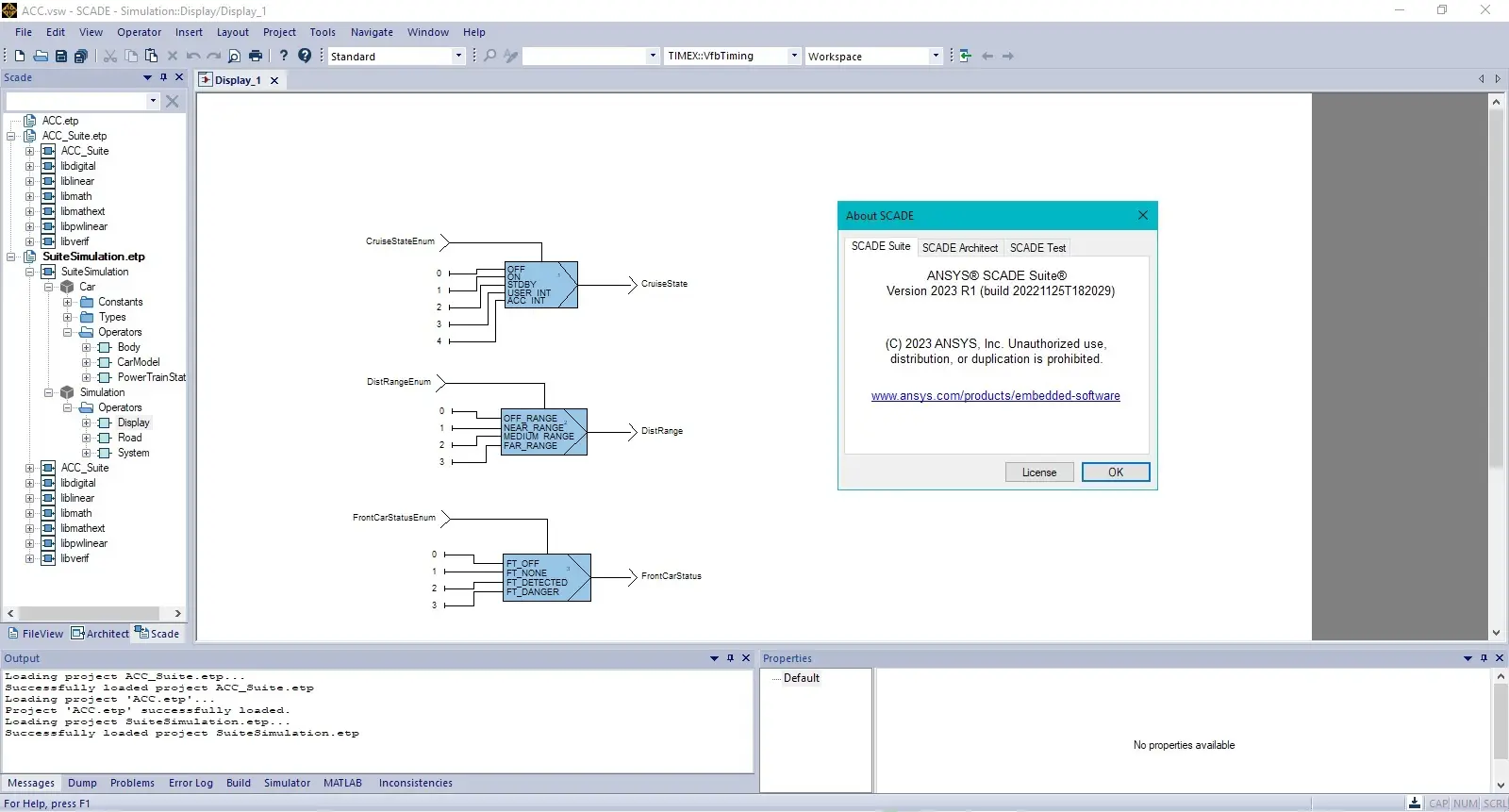Open the Operator menu
Screen dimensions: 1509x812
tap(140, 32)
